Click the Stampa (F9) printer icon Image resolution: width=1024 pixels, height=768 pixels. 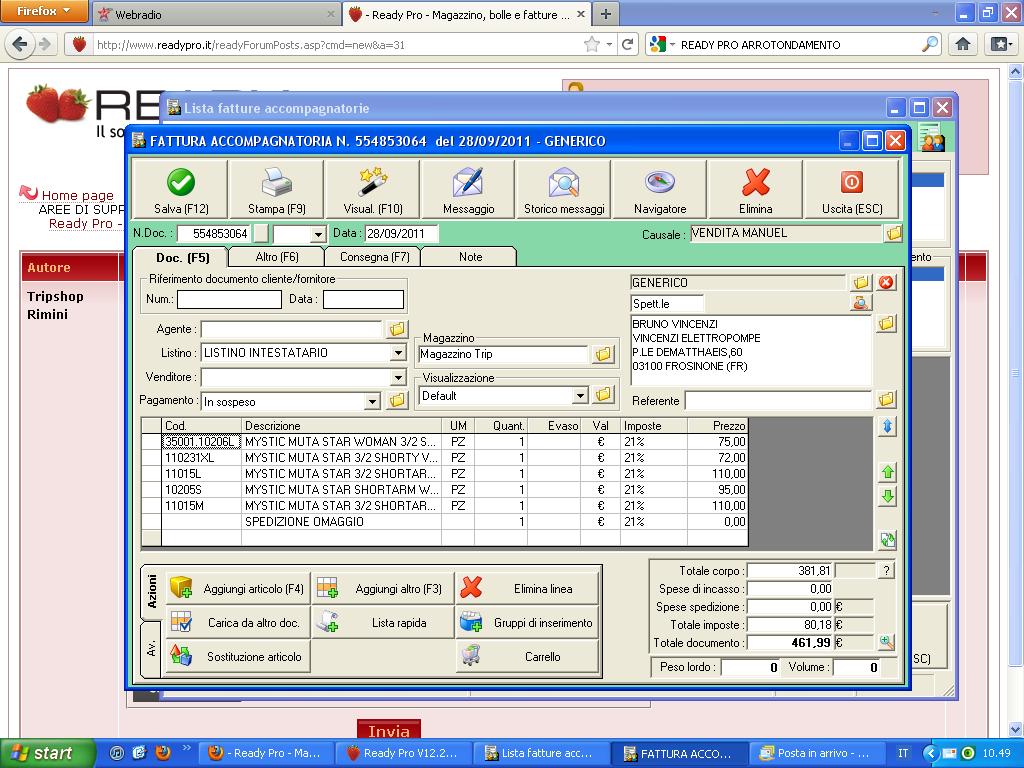(x=276, y=183)
